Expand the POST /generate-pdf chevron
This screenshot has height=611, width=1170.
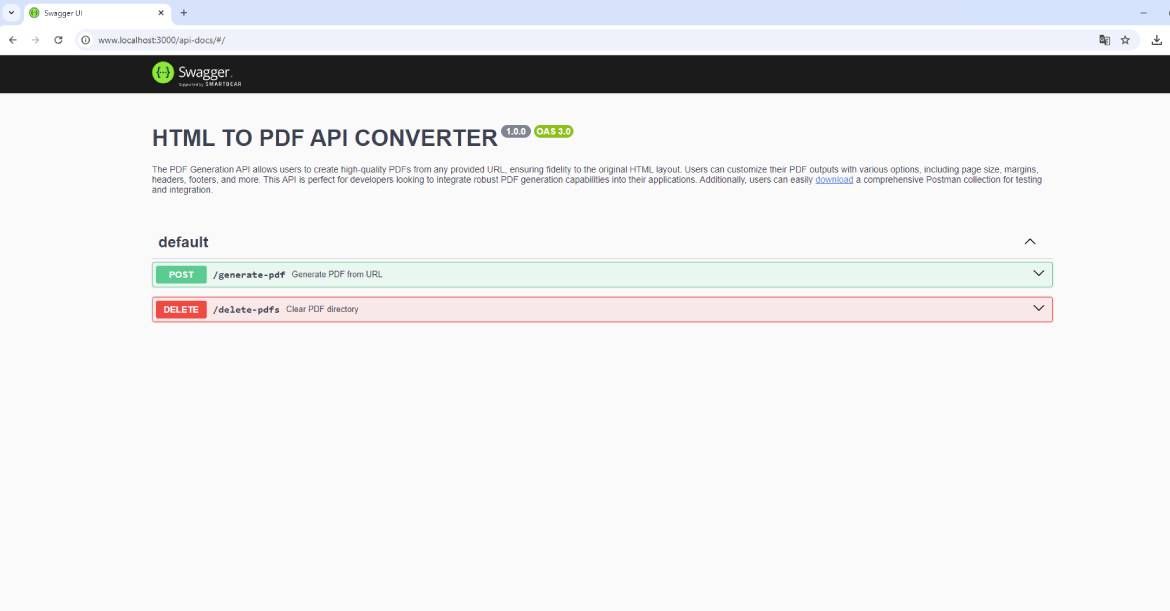click(1038, 274)
